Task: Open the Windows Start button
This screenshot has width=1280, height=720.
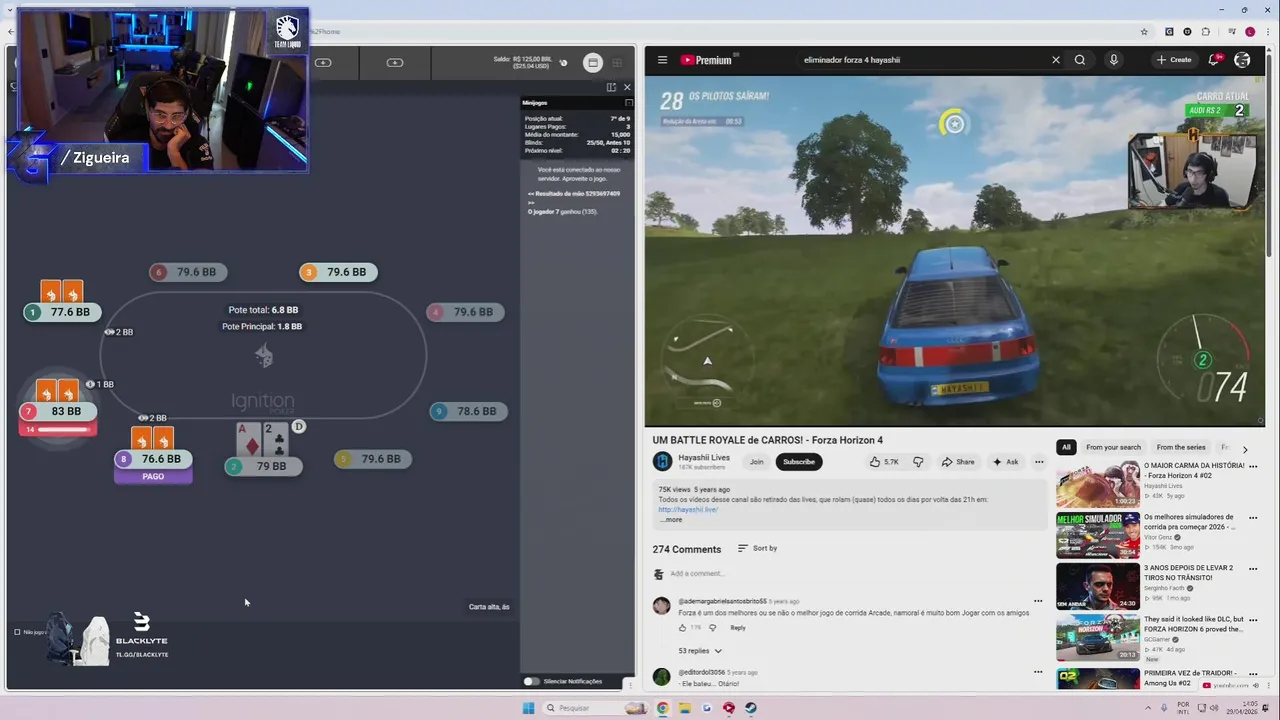Action: pyautogui.click(x=528, y=708)
